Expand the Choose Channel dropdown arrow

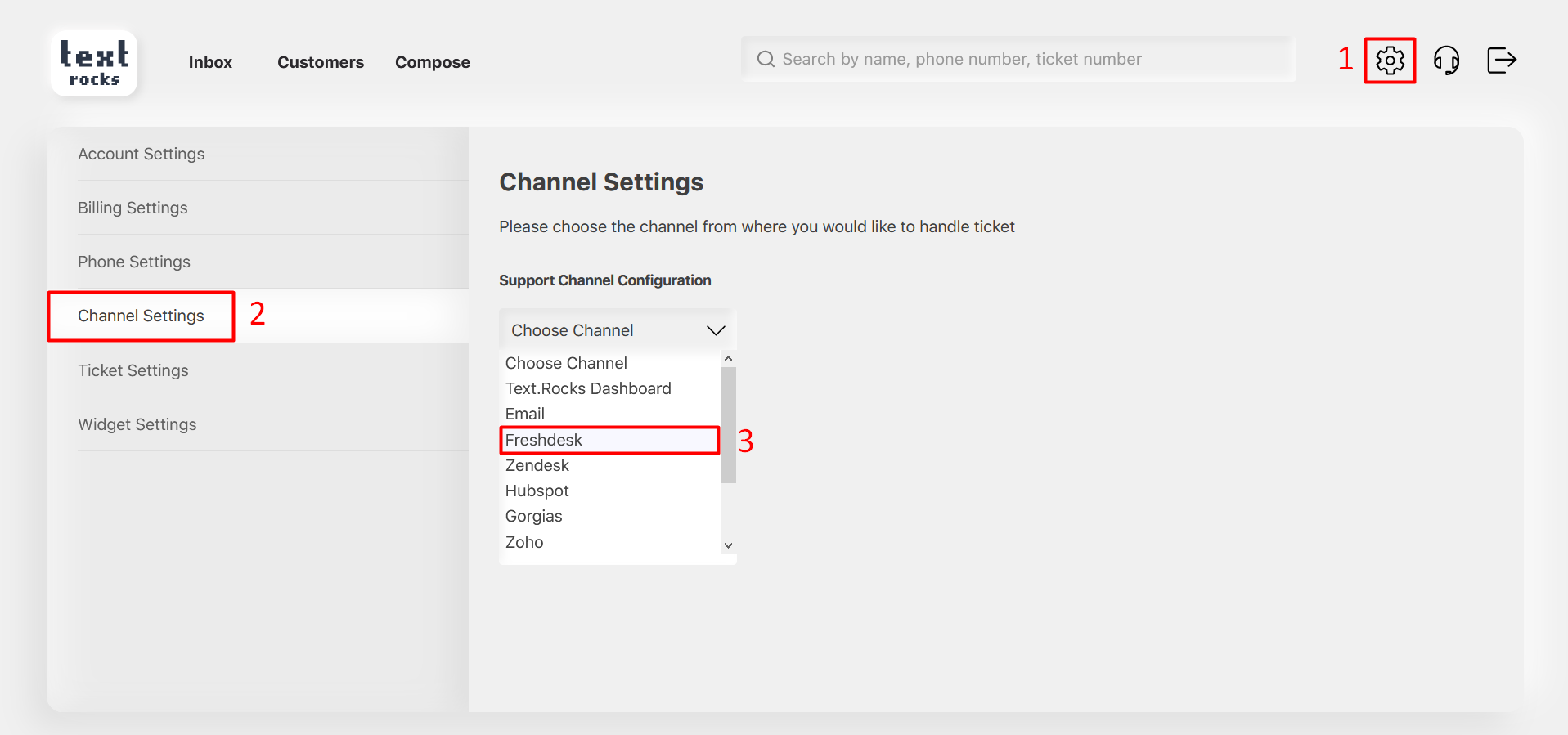[x=716, y=330]
